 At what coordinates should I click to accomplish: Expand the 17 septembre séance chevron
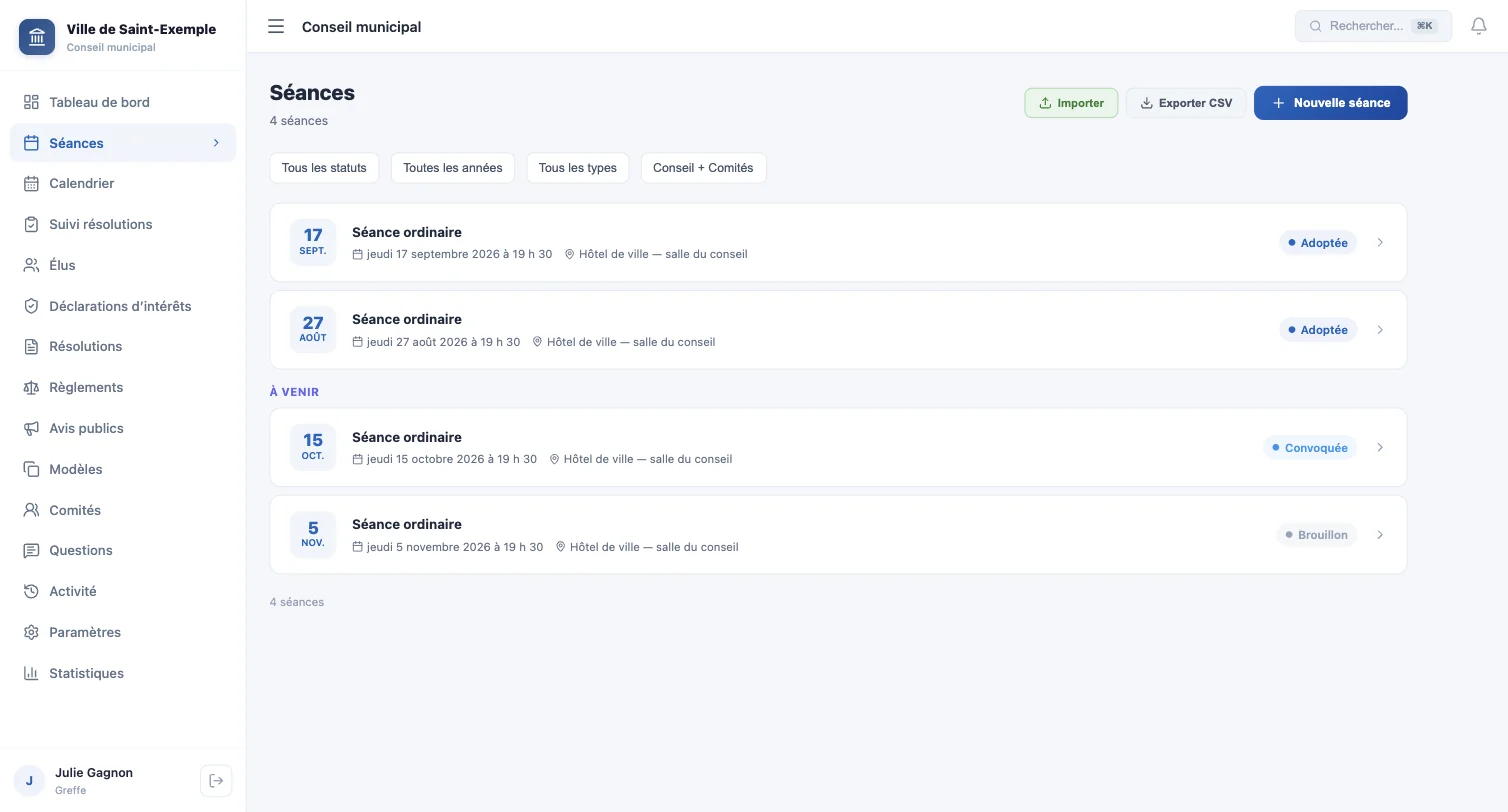[1380, 243]
